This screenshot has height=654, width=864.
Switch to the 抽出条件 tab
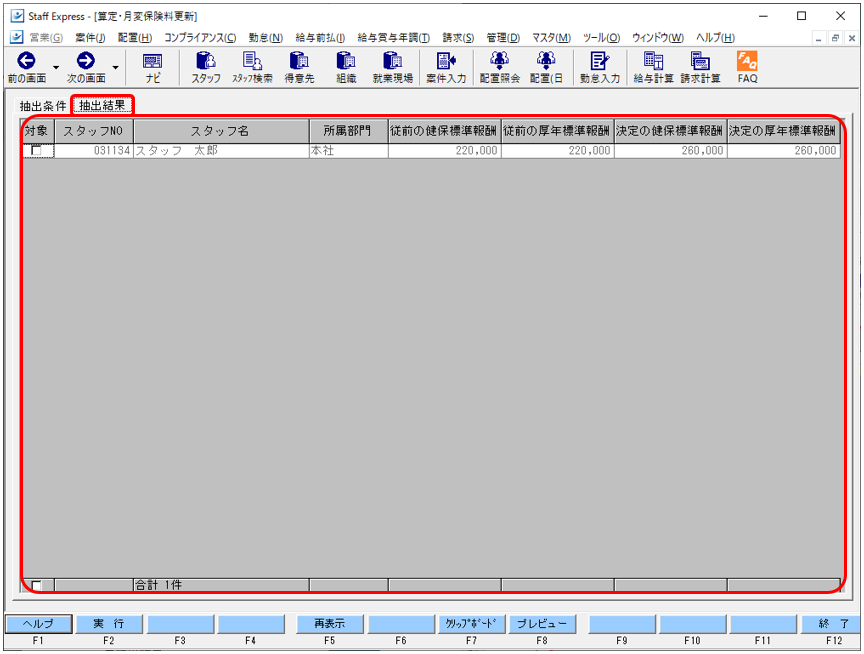pyautogui.click(x=42, y=106)
